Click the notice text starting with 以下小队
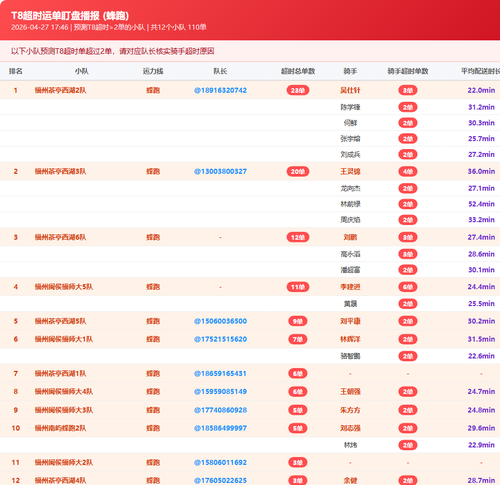Image resolution: width=500 pixels, height=485 pixels. pyautogui.click(x=112, y=51)
